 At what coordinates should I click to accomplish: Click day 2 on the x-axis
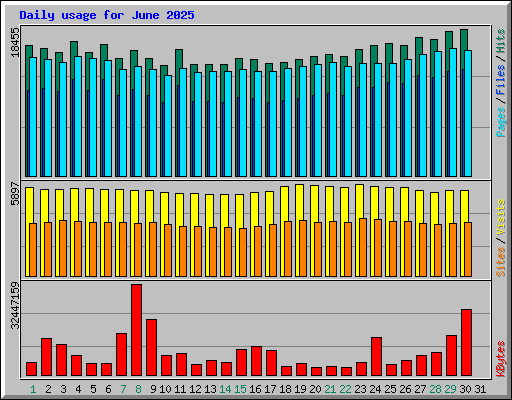48,389
